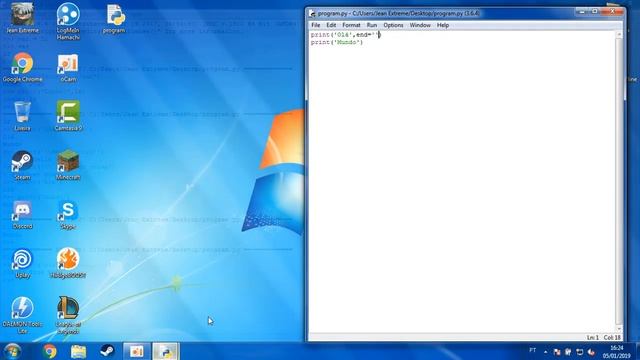Minimize the IDLE program.py window
640x360 pixels.
coord(582,12)
